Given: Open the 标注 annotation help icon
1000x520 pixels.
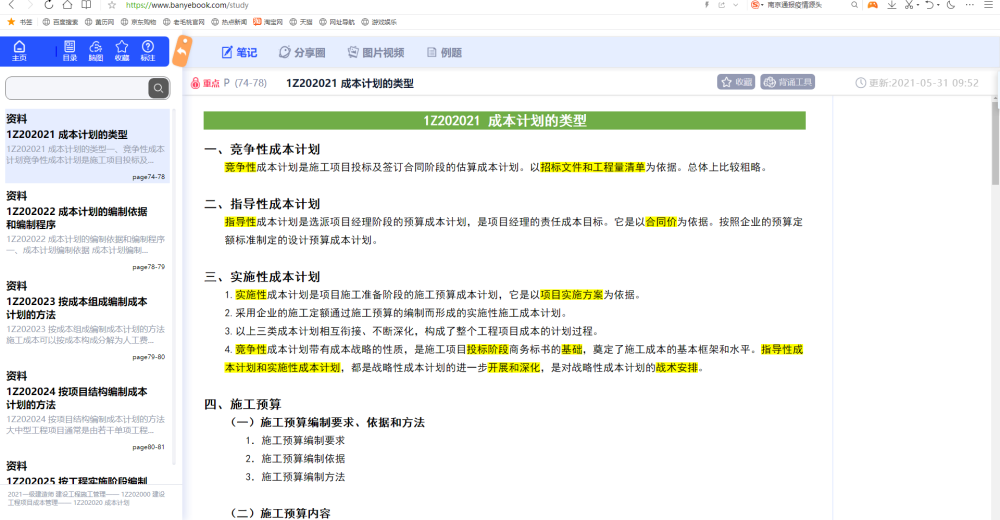Looking at the screenshot, I should coord(148,50).
